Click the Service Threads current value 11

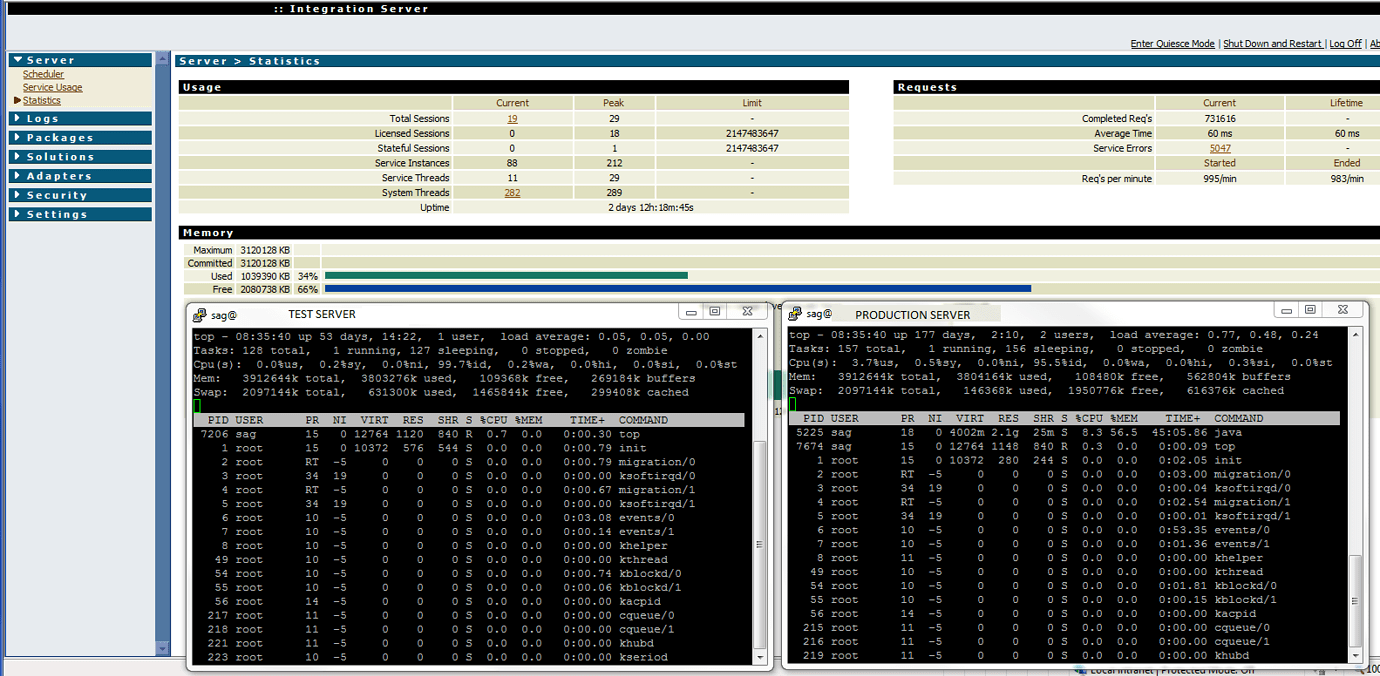click(512, 178)
